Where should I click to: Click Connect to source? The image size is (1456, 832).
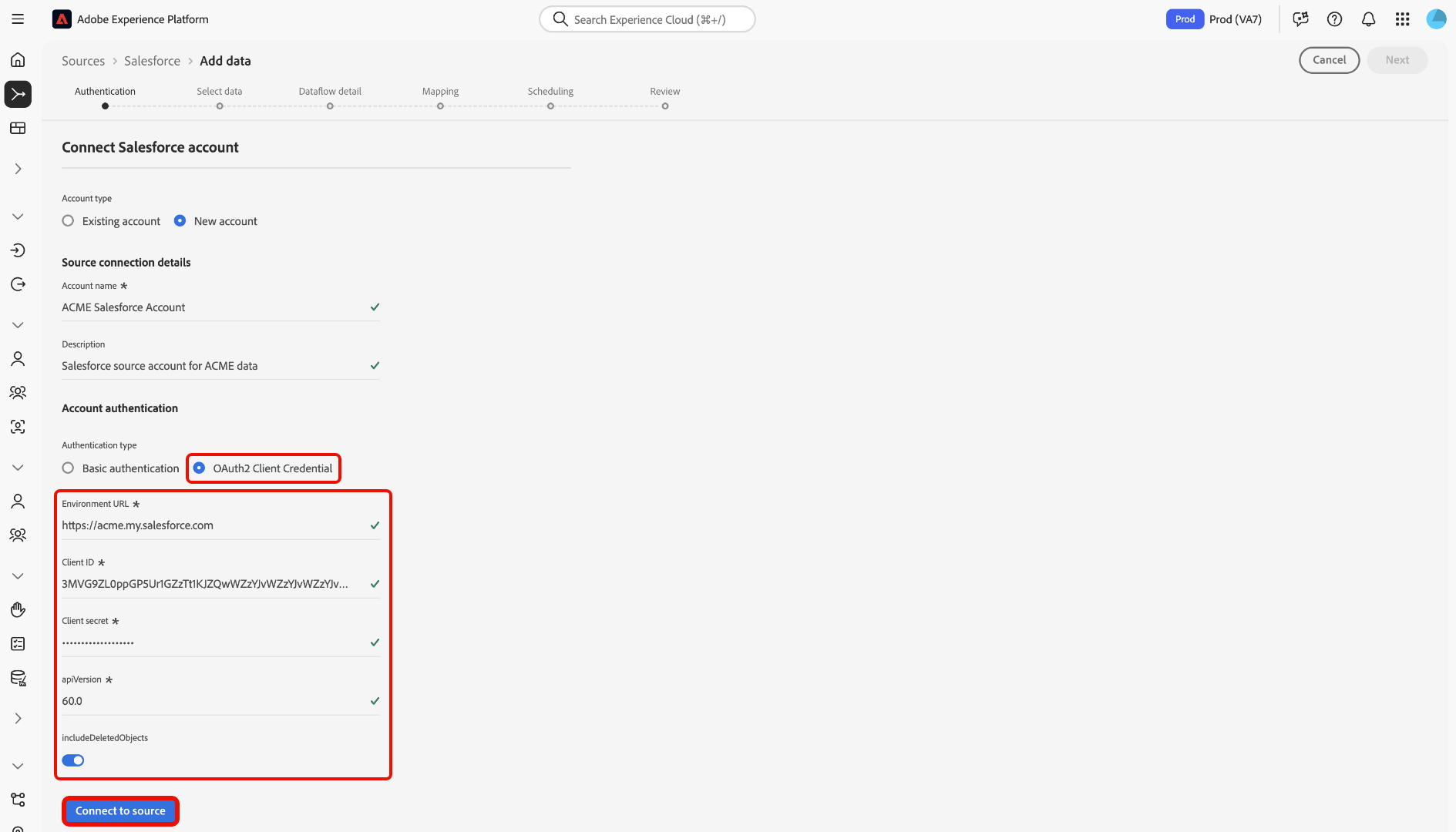(120, 811)
